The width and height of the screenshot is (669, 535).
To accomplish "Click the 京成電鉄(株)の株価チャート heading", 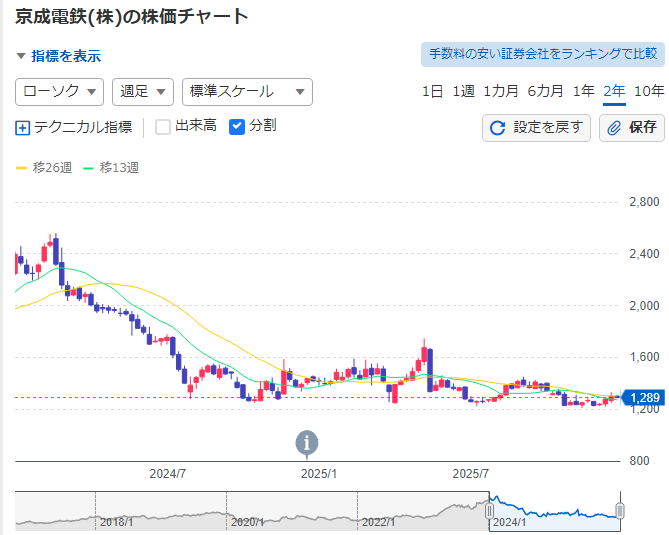I will [132, 17].
